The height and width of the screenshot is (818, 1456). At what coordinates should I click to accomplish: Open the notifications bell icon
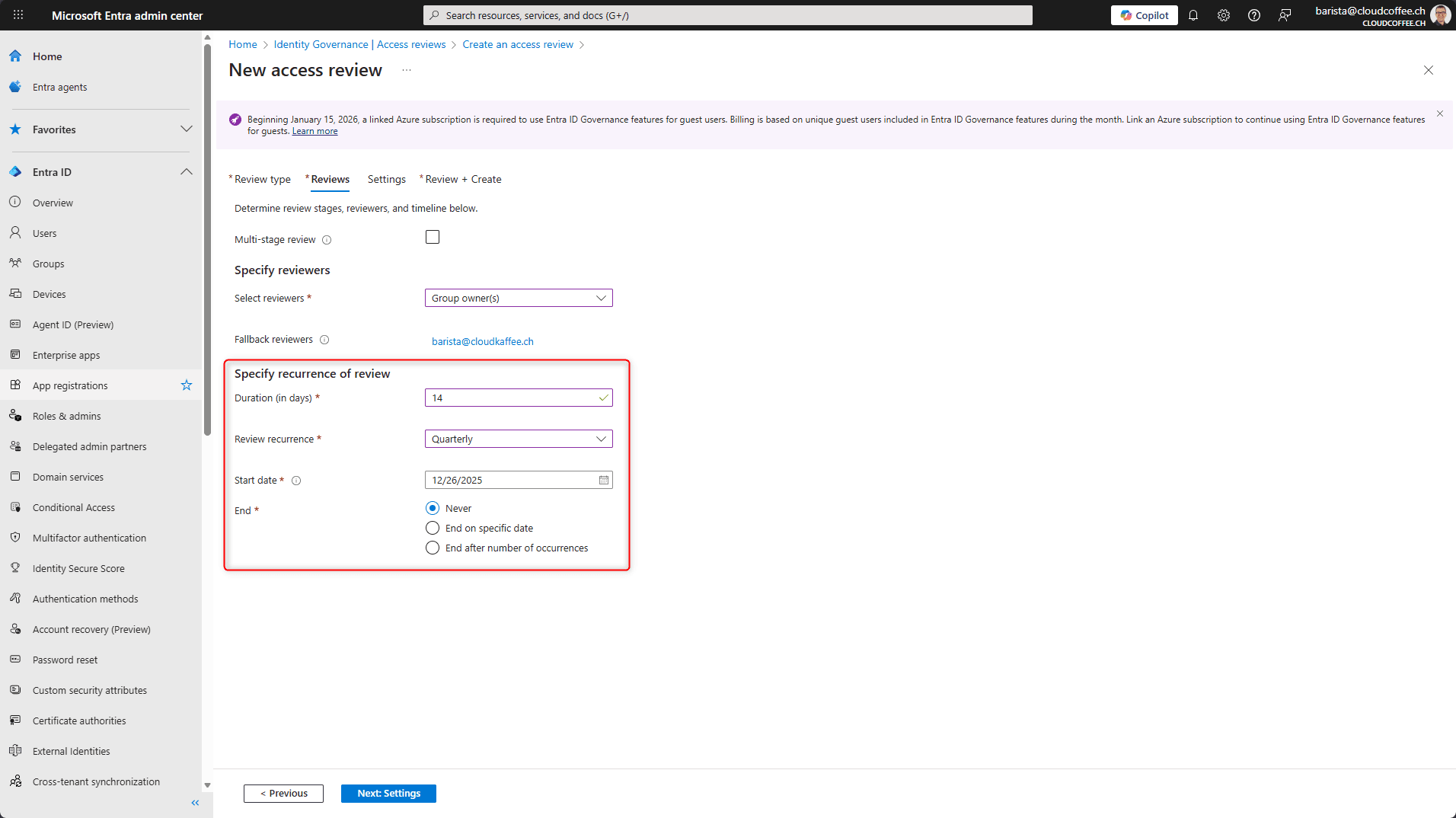1193,15
